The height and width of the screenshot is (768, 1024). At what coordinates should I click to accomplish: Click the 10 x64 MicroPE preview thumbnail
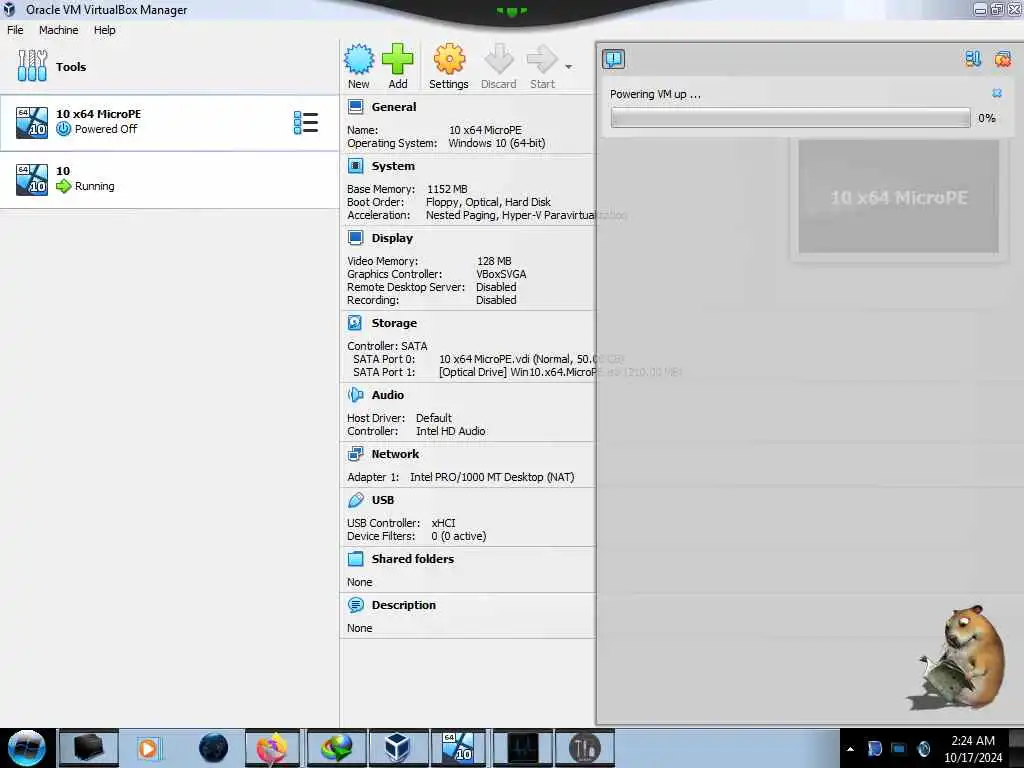click(x=898, y=197)
